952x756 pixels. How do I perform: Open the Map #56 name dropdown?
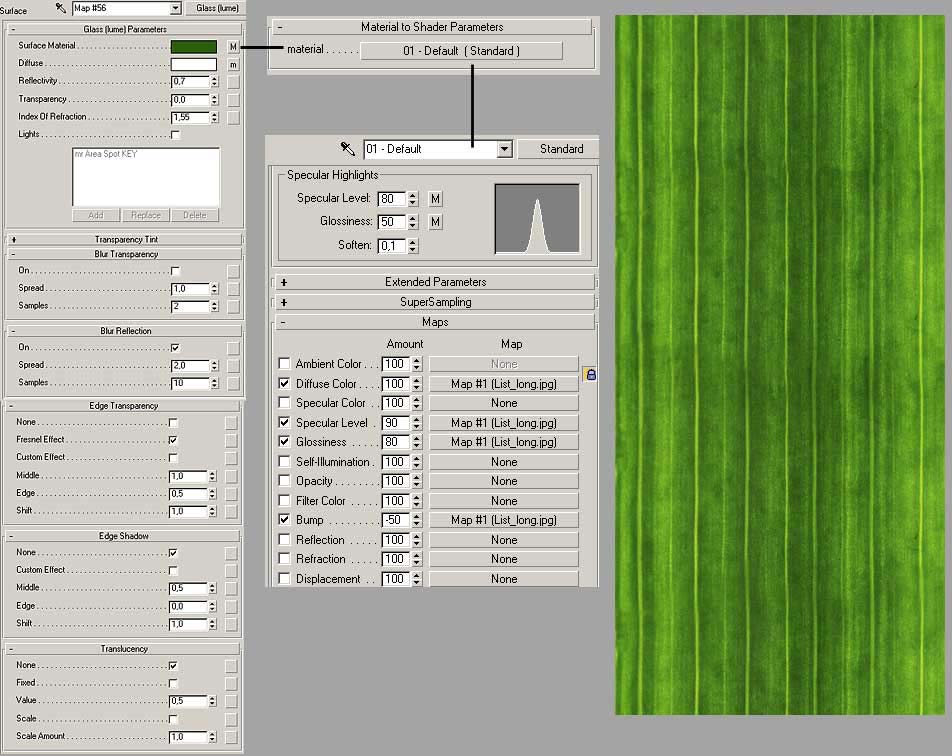tap(176, 8)
